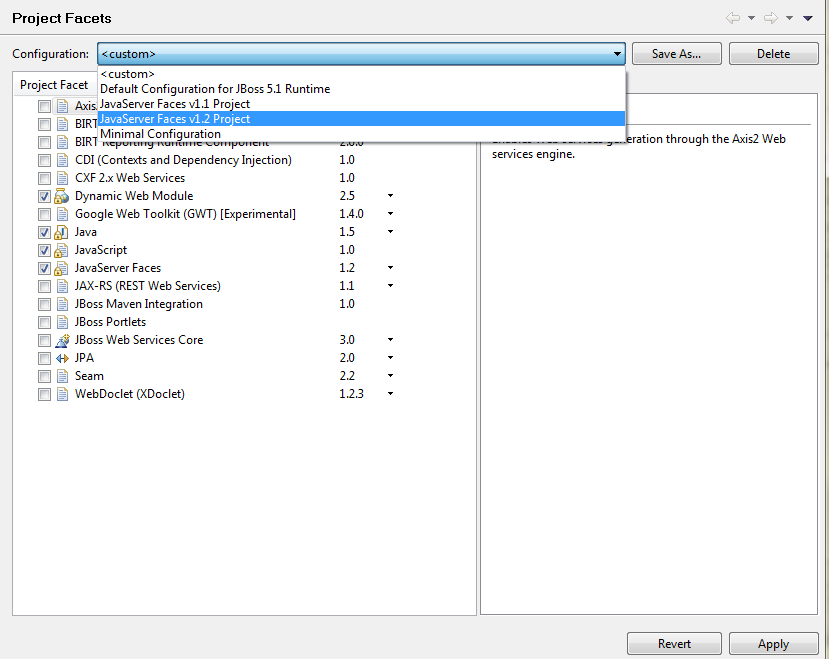This screenshot has width=829, height=659.
Task: Check the JBoss Web Services Core checkbox
Action: (x=44, y=340)
